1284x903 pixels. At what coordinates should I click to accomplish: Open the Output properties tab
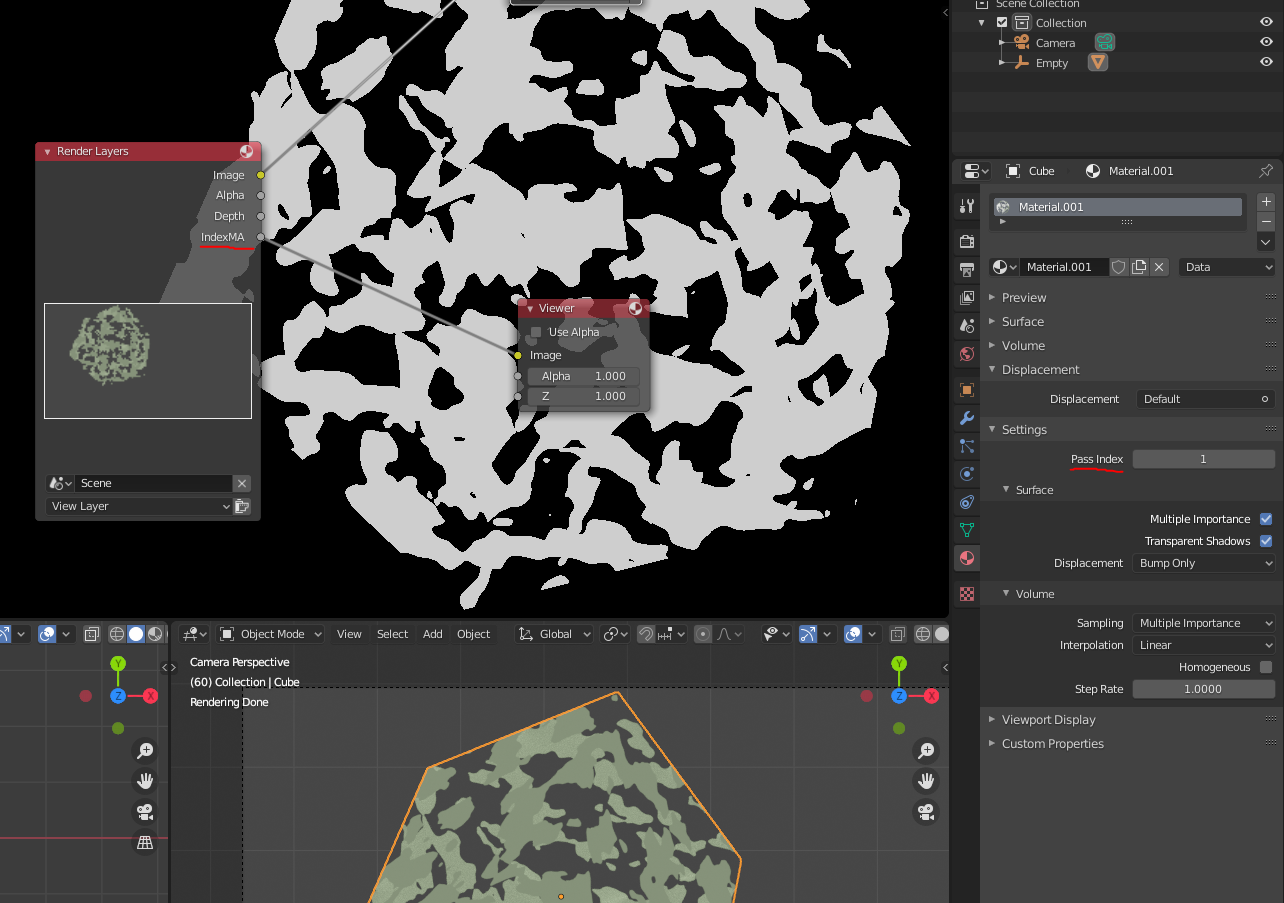(x=966, y=269)
